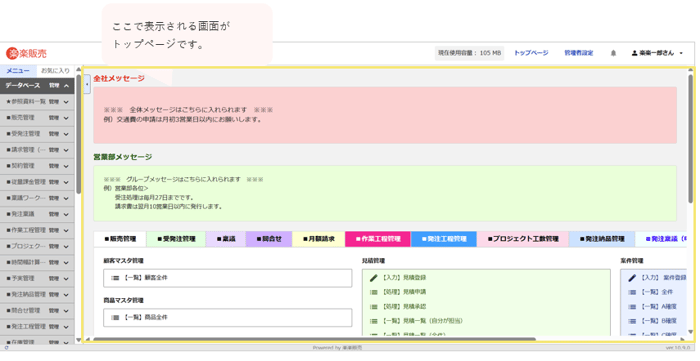Open the 楽楽一郎さん user dropdown
Screen dimensions: 700x361
coord(657,53)
